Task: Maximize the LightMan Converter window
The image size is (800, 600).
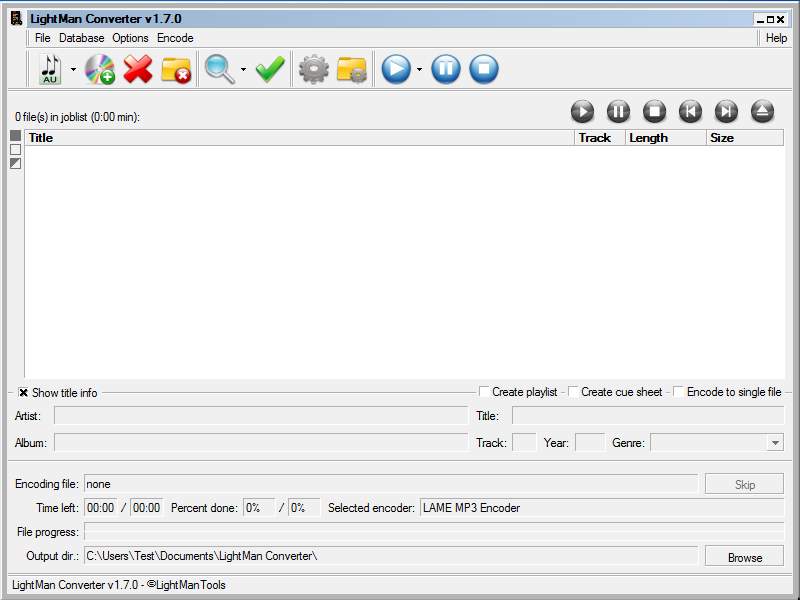Action: pos(770,19)
